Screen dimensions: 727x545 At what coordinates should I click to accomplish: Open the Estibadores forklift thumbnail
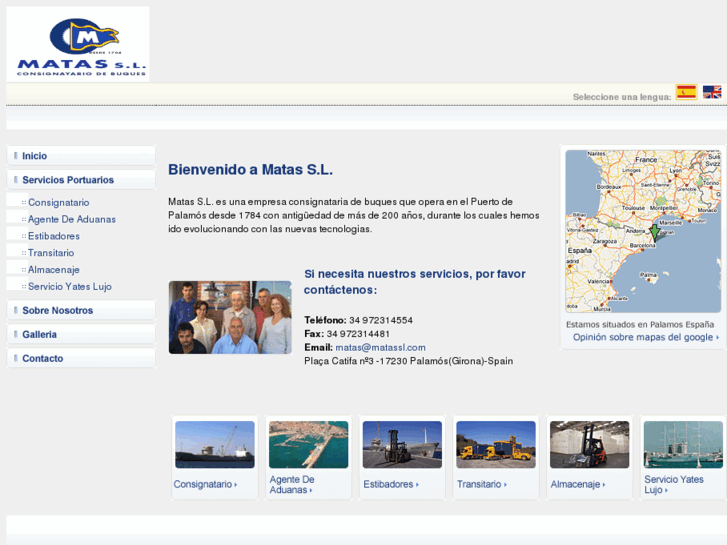[402, 444]
